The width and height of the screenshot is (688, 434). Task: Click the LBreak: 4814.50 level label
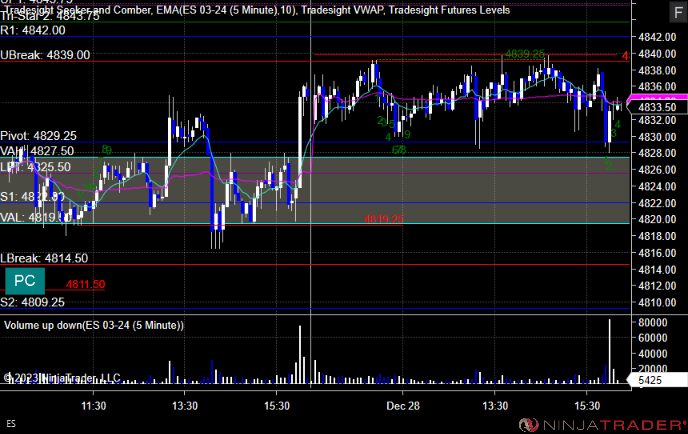pyautogui.click(x=44, y=258)
